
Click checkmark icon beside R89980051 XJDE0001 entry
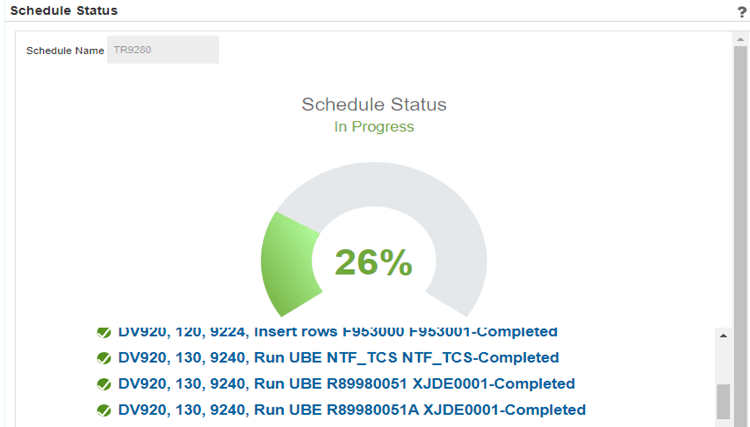click(104, 384)
